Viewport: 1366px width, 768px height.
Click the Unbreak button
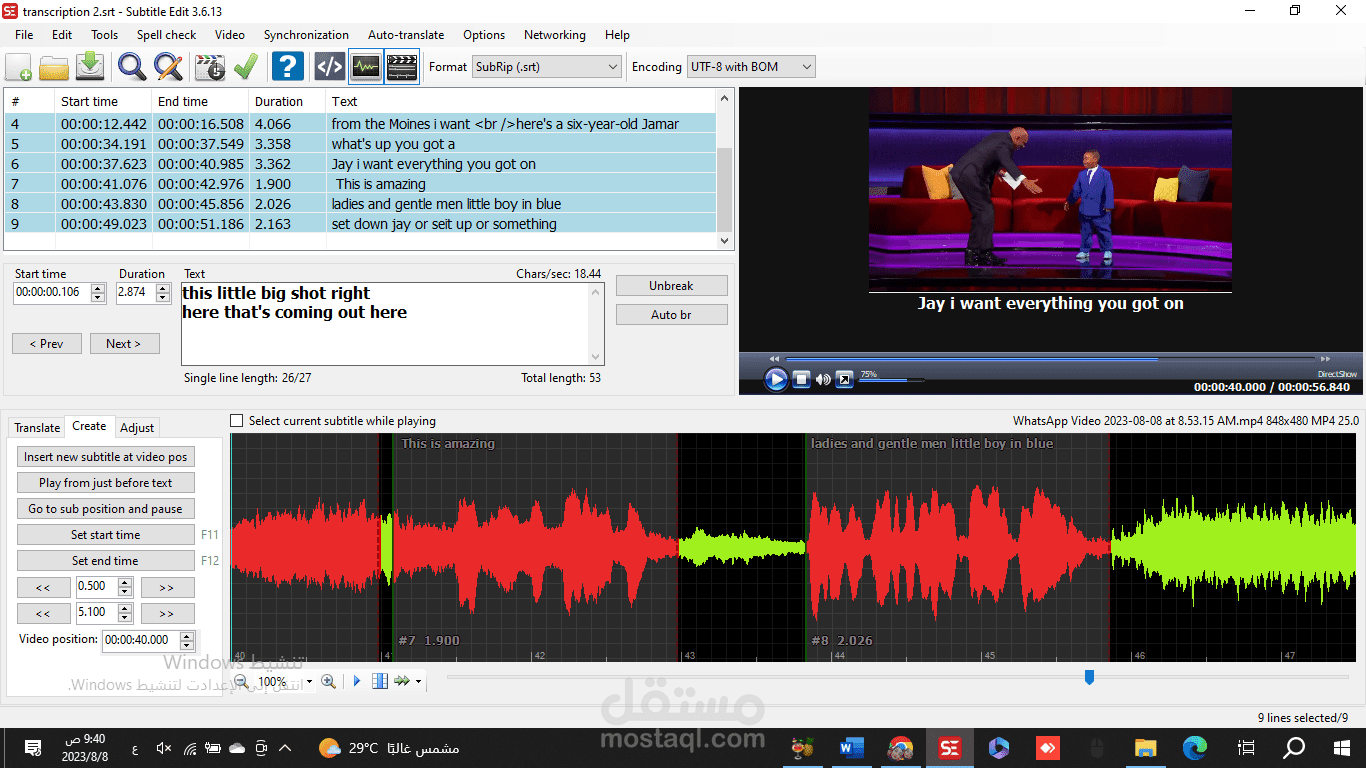pos(671,285)
